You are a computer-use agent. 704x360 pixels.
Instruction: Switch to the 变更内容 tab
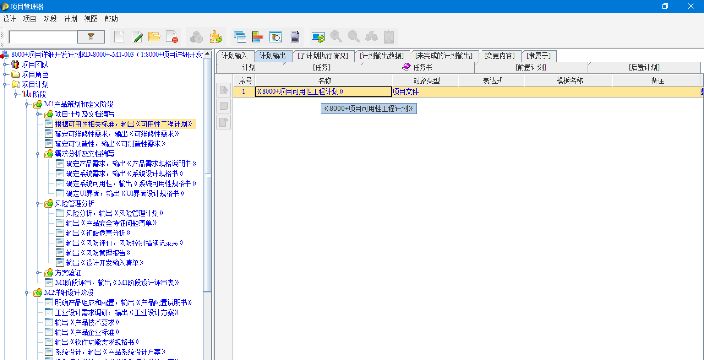point(500,56)
